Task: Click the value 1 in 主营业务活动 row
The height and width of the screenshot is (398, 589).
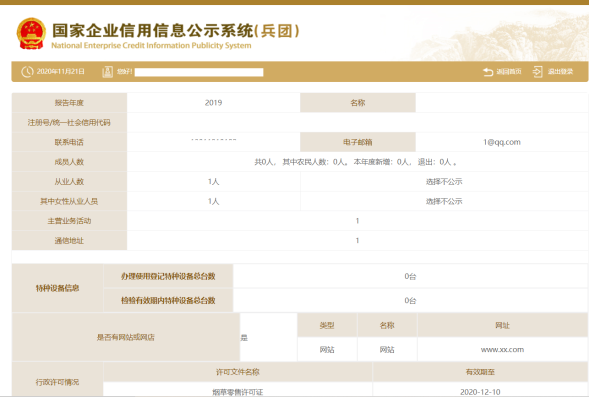Action: pyautogui.click(x=357, y=221)
